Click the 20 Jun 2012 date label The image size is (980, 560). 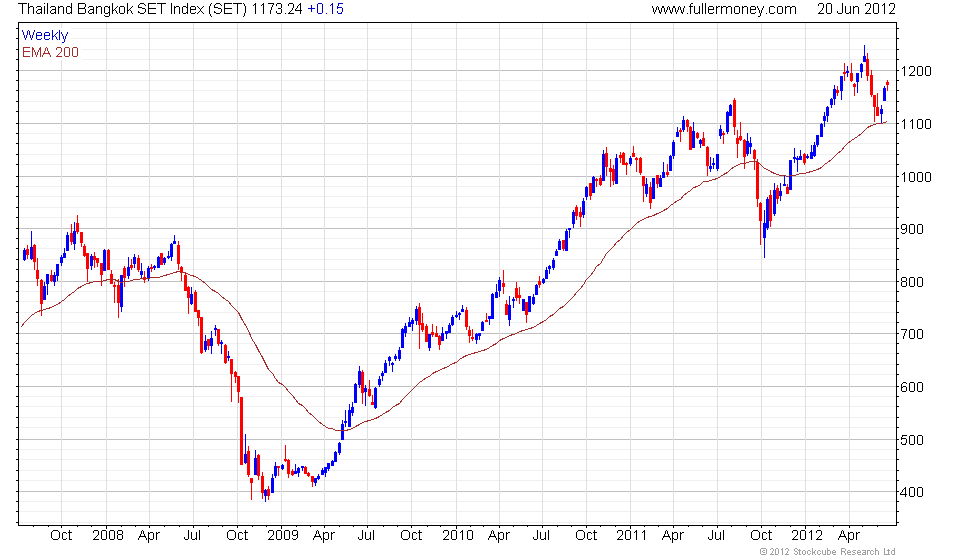[856, 9]
